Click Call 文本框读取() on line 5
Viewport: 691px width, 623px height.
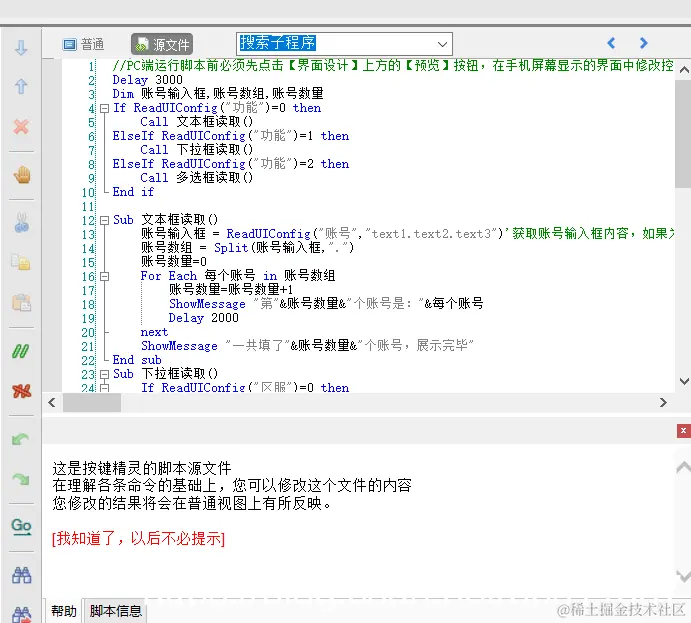197,122
